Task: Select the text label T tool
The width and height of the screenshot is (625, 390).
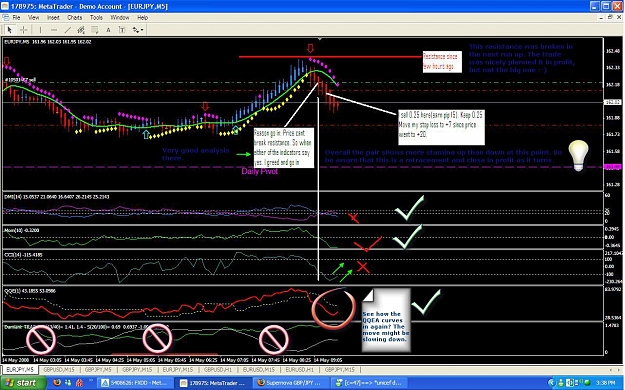Action: [122, 30]
